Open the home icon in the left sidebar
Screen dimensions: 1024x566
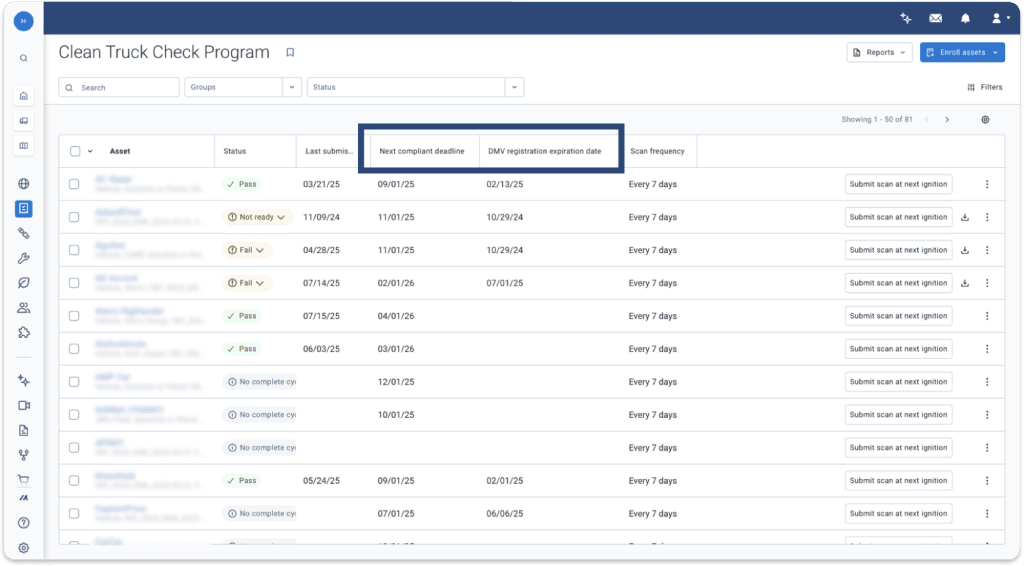point(24,96)
